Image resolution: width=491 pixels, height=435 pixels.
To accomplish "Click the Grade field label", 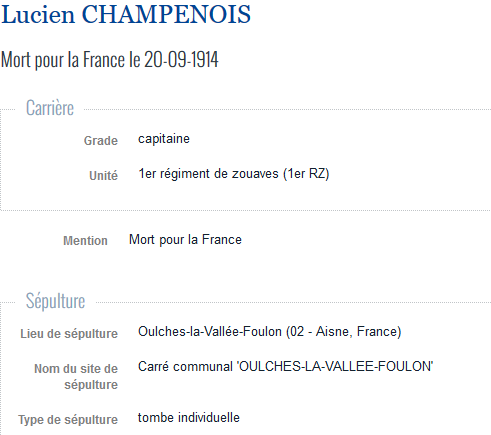I will click(x=101, y=141).
